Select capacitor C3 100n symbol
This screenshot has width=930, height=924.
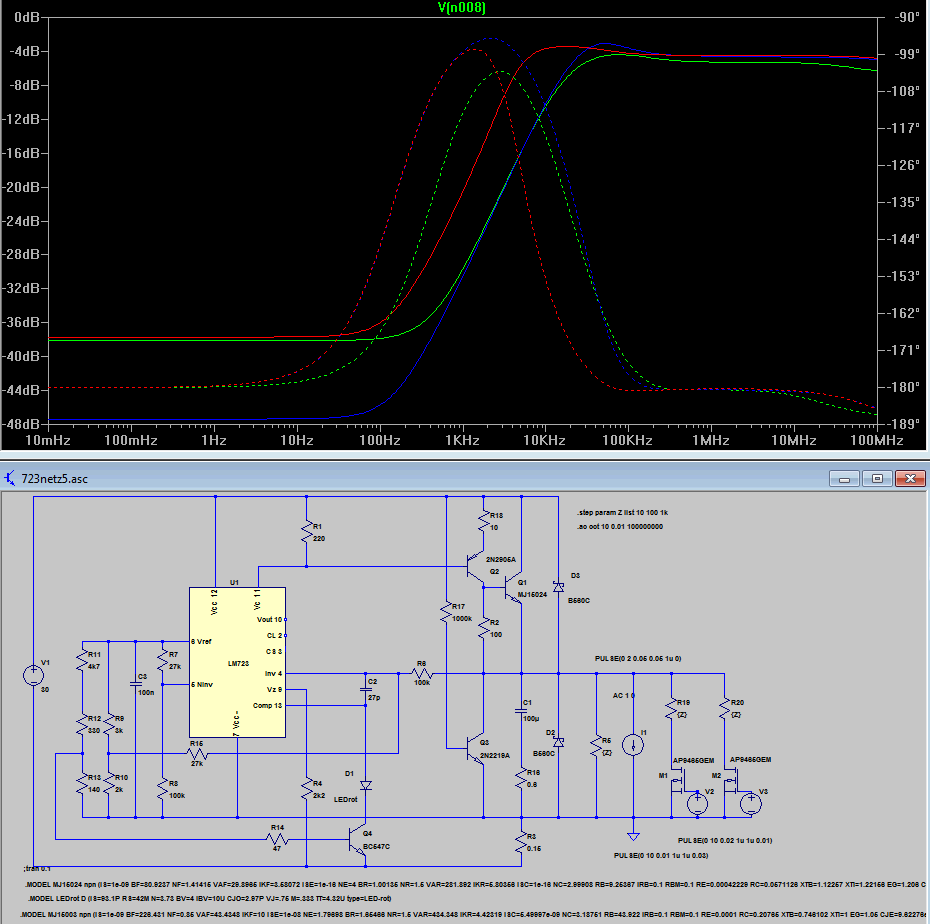[x=136, y=684]
